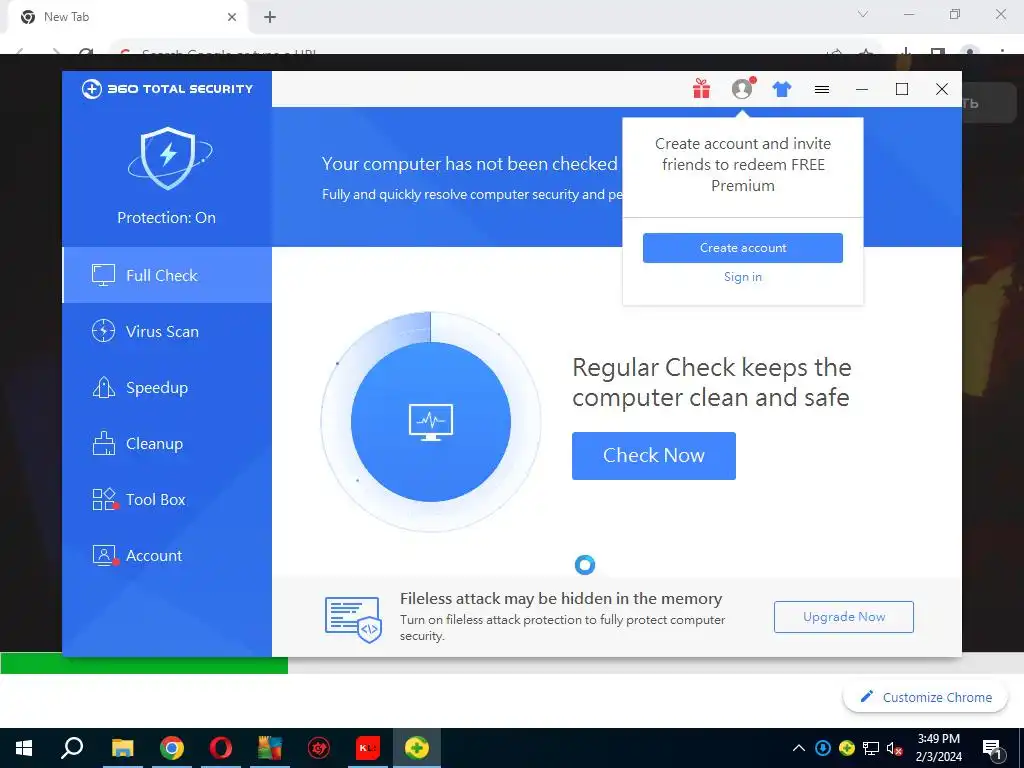This screenshot has height=768, width=1024.
Task: Open the theme T-shirt icon
Action: coord(782,89)
